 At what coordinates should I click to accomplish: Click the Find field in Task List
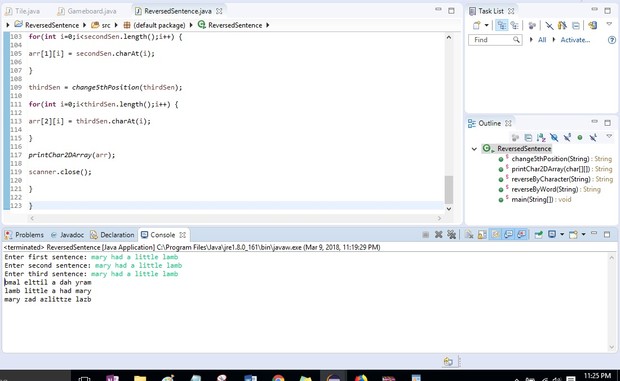pos(495,40)
